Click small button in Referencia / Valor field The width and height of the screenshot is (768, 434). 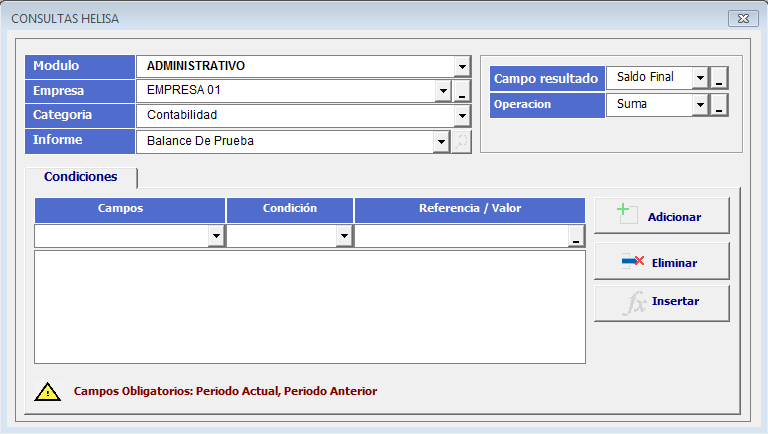pyautogui.click(x=576, y=236)
